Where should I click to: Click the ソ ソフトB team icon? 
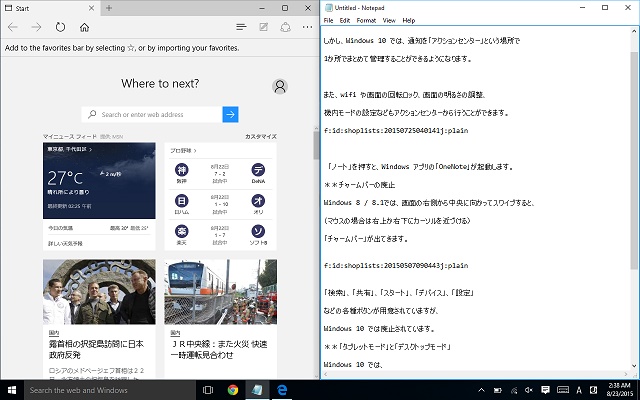pos(258,231)
